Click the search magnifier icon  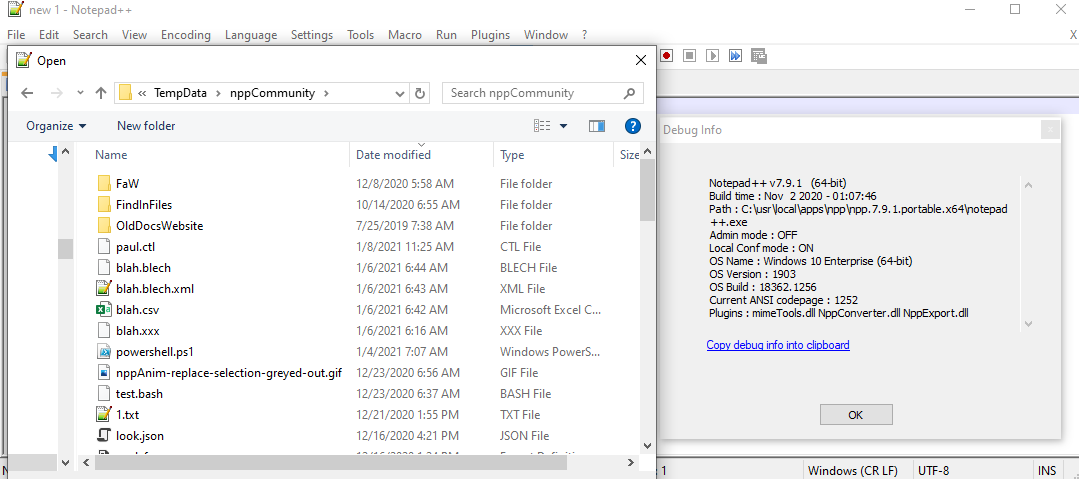tap(629, 93)
